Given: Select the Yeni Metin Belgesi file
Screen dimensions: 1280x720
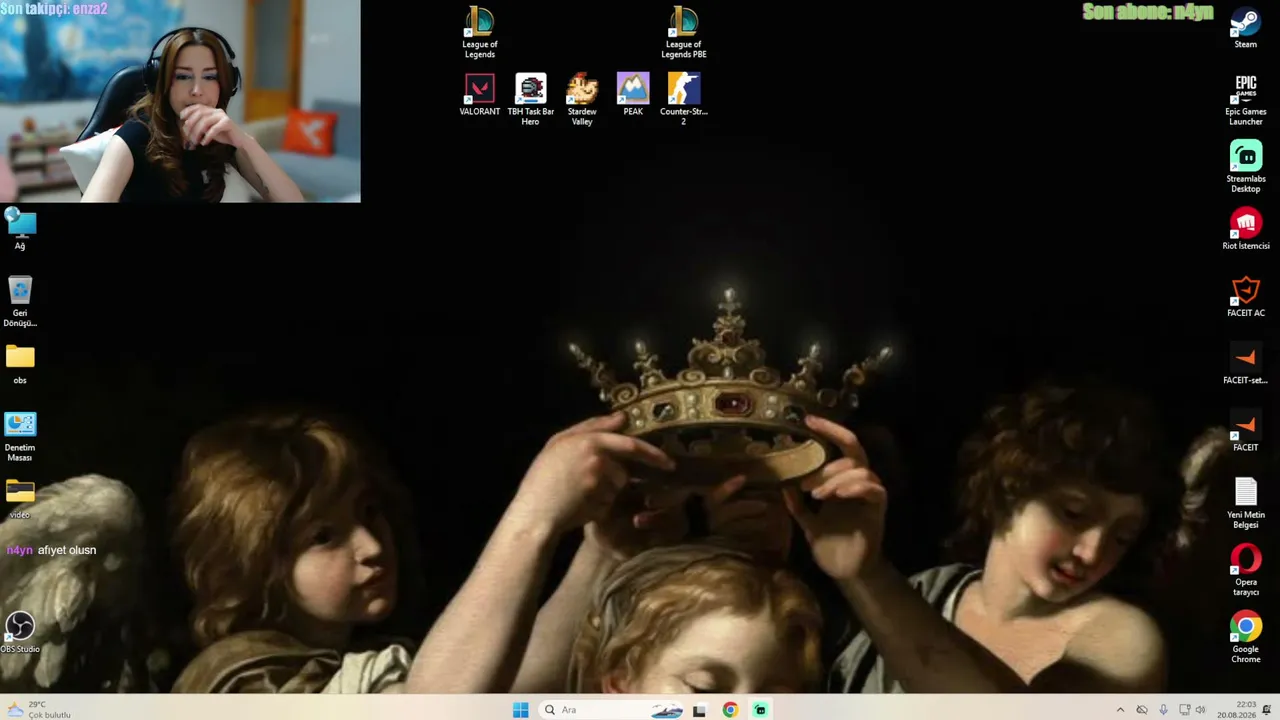Looking at the screenshot, I should pyautogui.click(x=1245, y=503).
